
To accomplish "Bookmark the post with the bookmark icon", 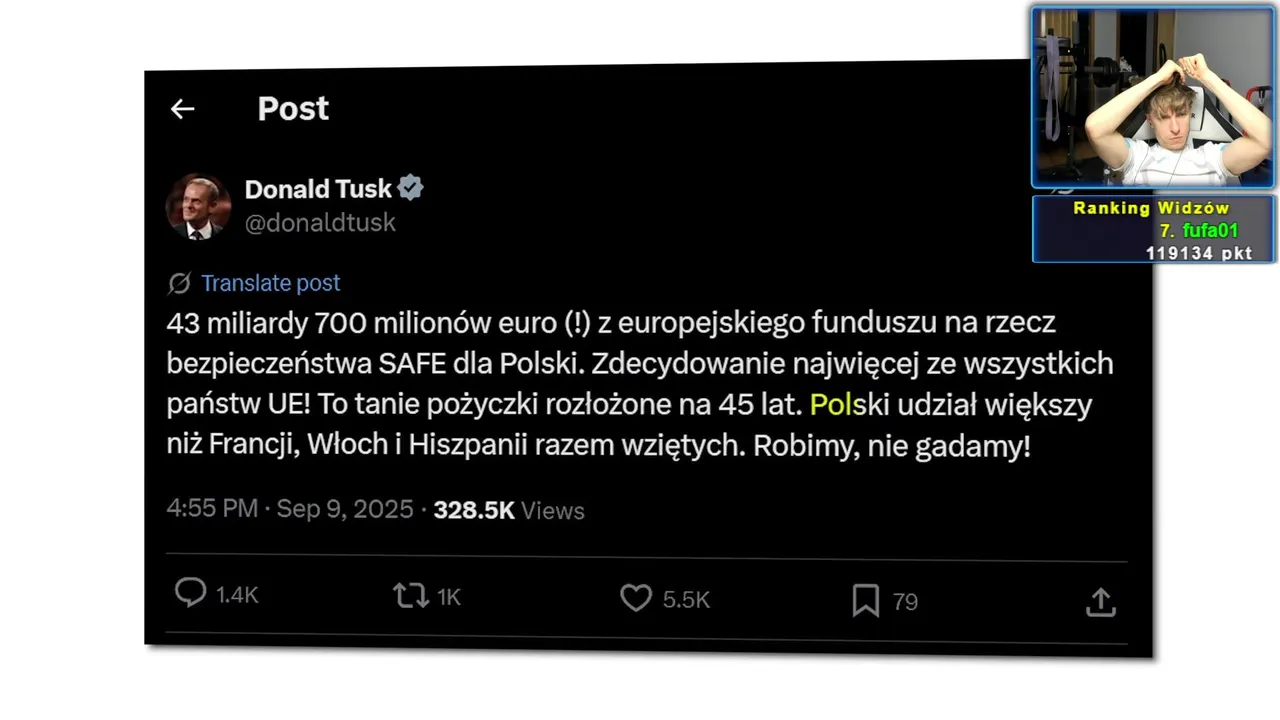I will [865, 600].
